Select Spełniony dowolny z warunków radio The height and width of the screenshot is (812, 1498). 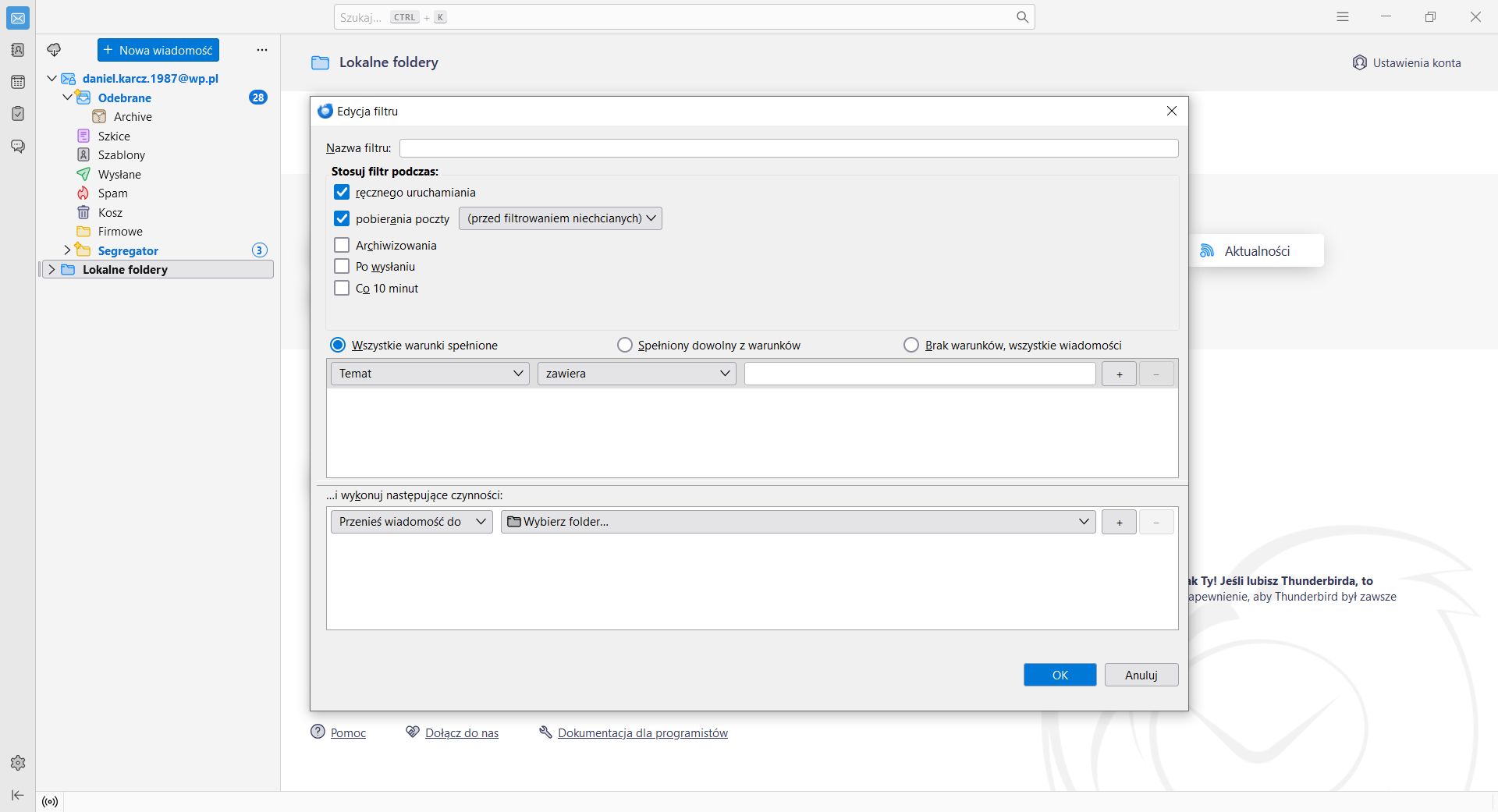[x=625, y=345]
